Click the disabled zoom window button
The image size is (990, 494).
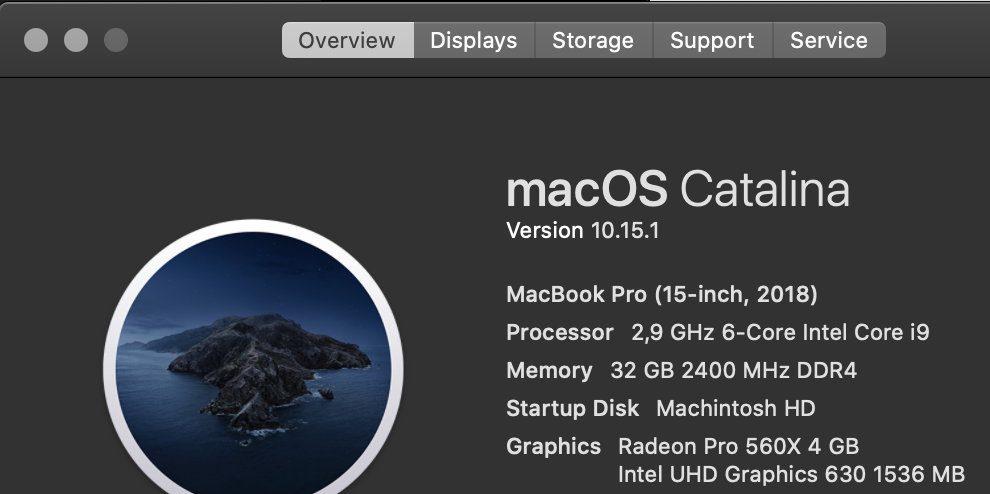pyautogui.click(x=116, y=40)
